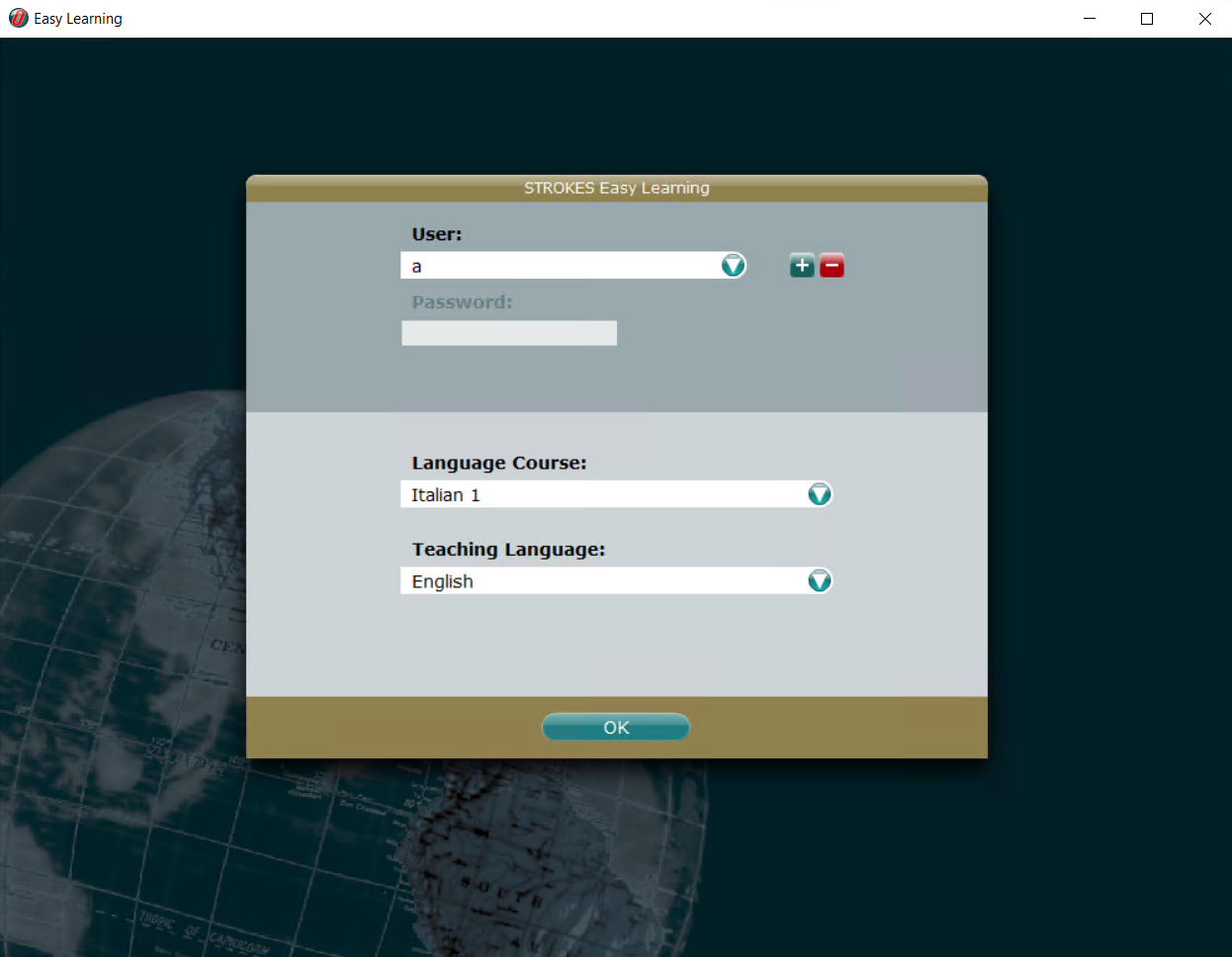
Task: Expand the Language Course dropdown arrow
Action: click(820, 494)
